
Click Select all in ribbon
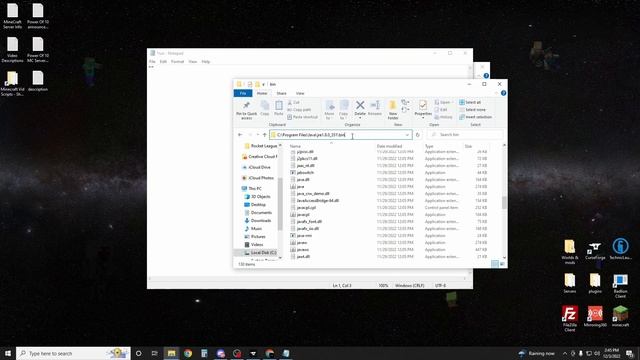[x=470, y=102]
